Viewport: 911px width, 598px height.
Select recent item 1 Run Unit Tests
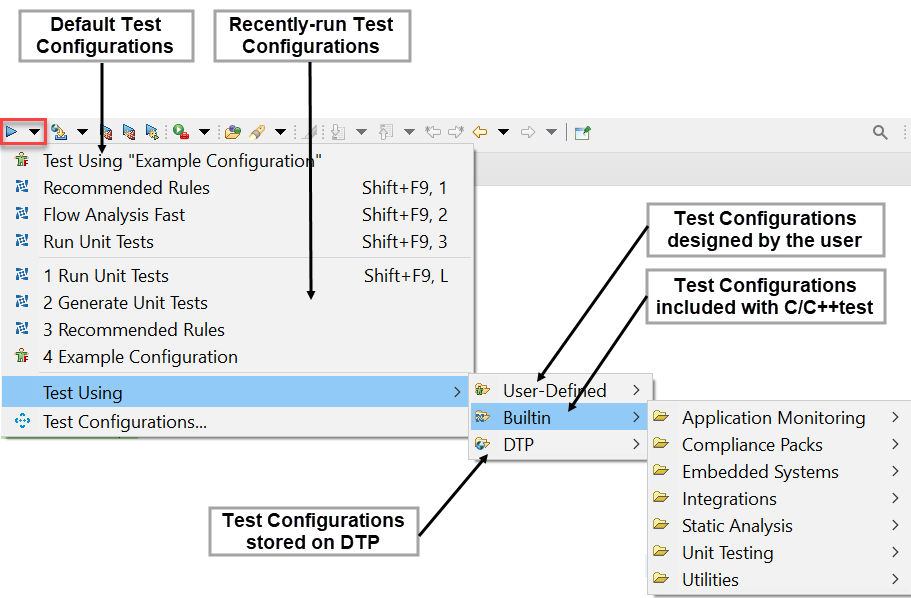pos(237,275)
